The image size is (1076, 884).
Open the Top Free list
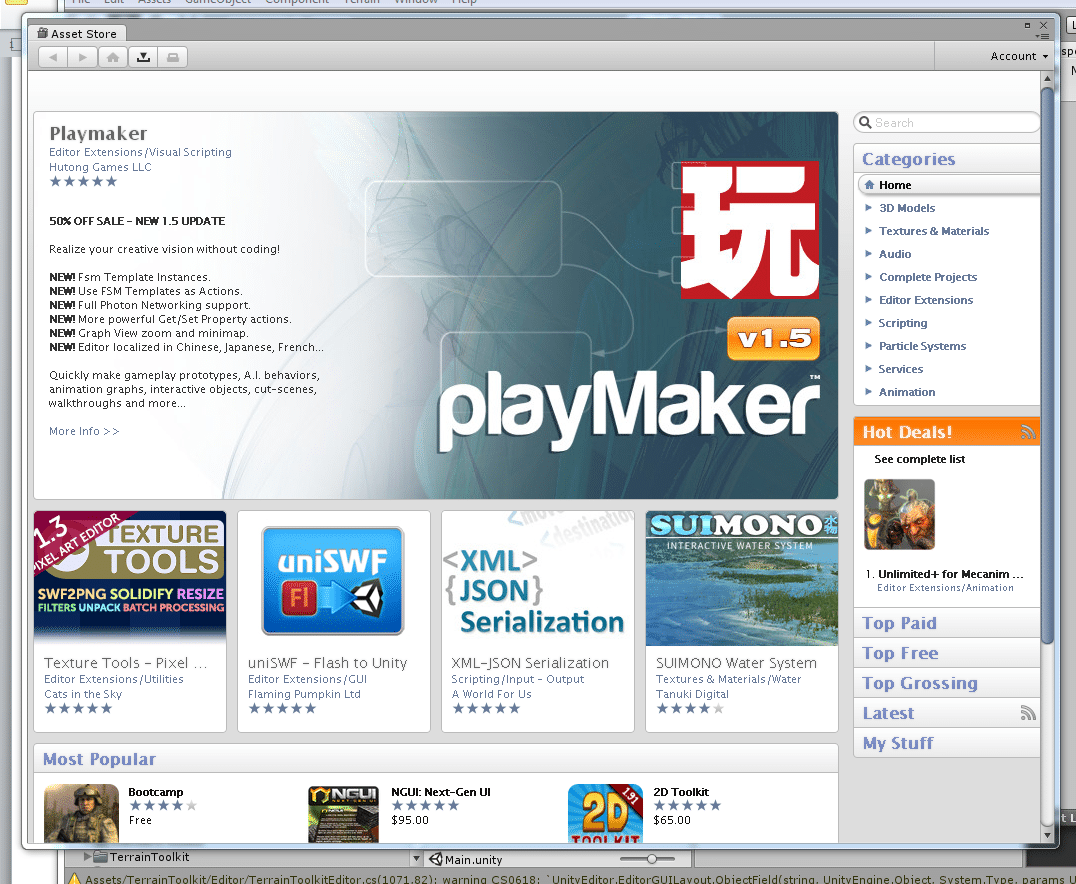pos(946,653)
